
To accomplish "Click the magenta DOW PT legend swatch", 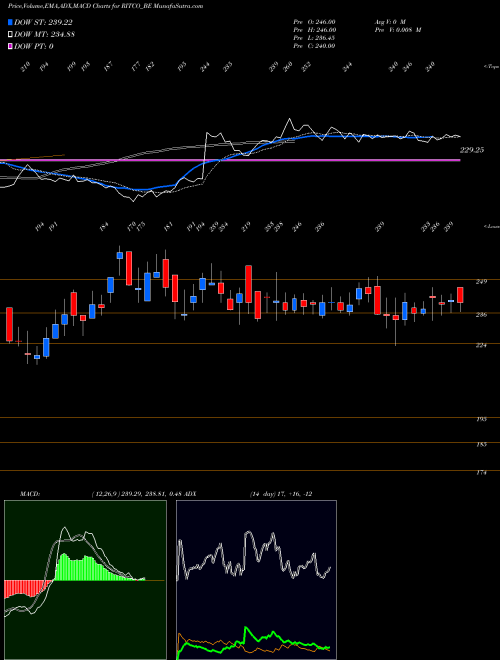I will 10,46.
